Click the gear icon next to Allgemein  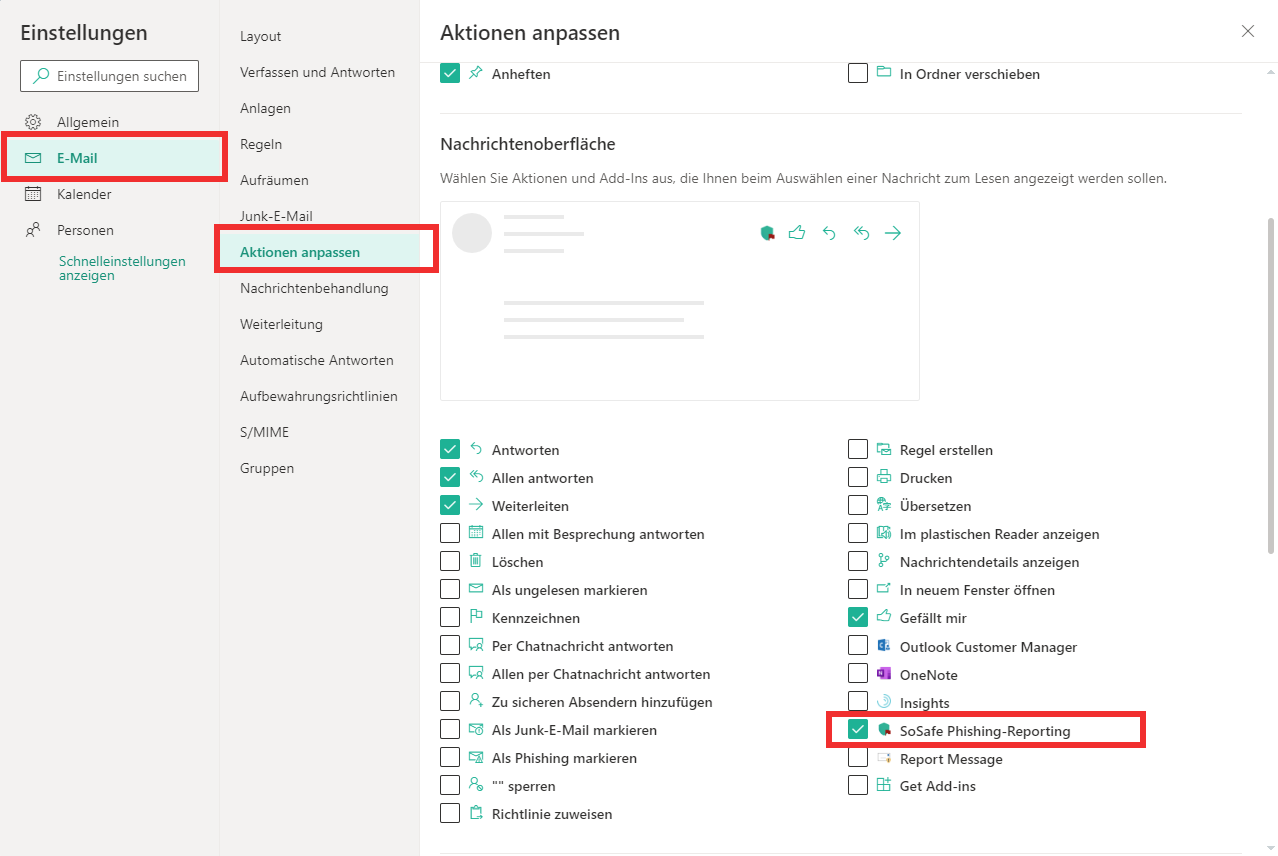tap(33, 122)
